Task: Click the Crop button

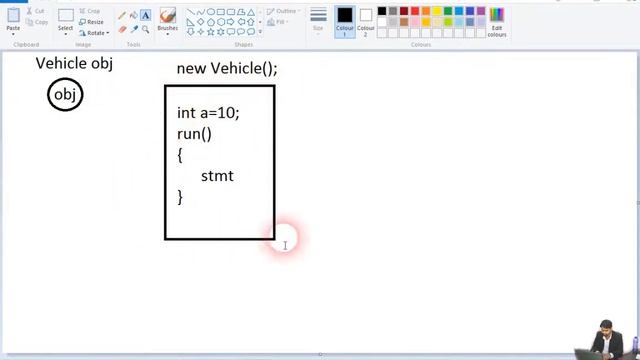Action: pos(89,11)
